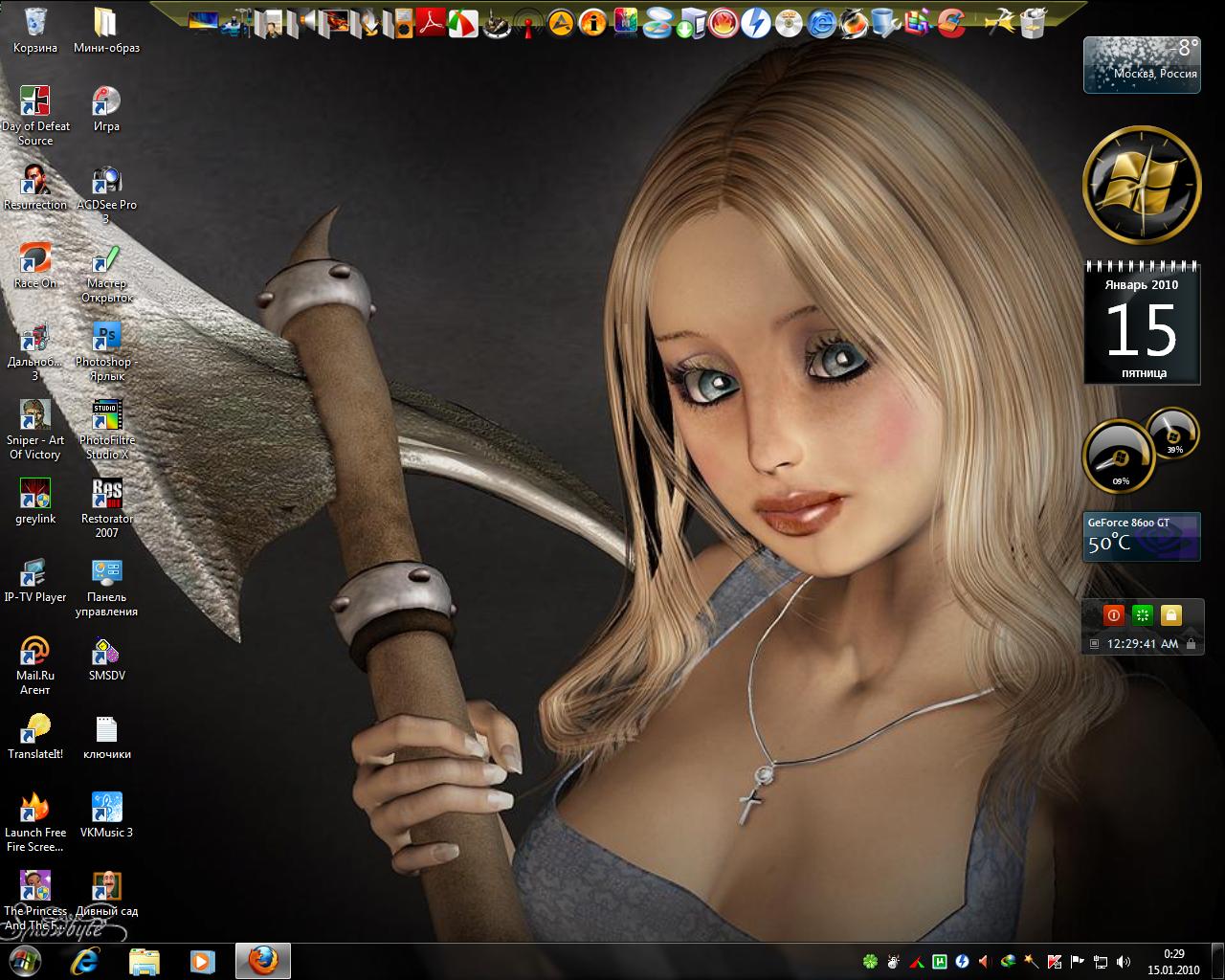Click the small padlock toggle beside gadget clock

pos(1191,644)
